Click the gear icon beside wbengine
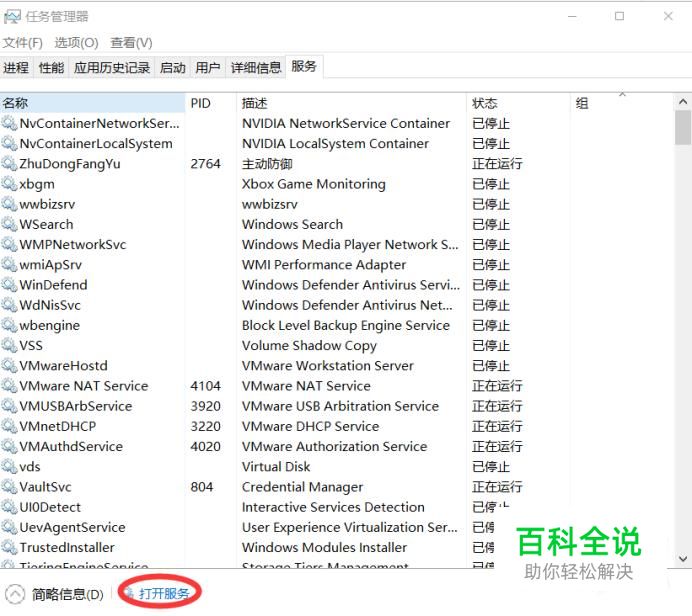This screenshot has height=616, width=692. (x=9, y=325)
